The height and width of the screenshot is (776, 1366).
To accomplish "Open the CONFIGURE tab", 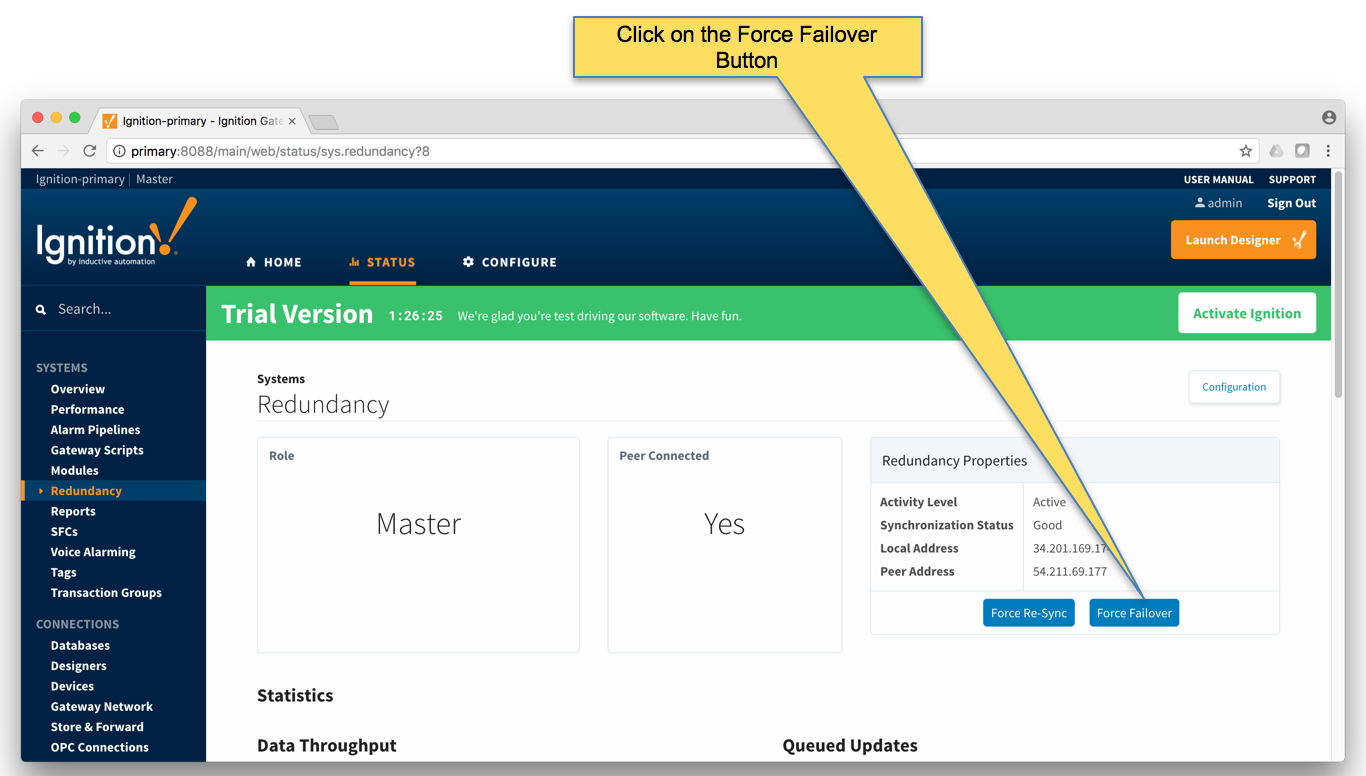I will (x=509, y=262).
